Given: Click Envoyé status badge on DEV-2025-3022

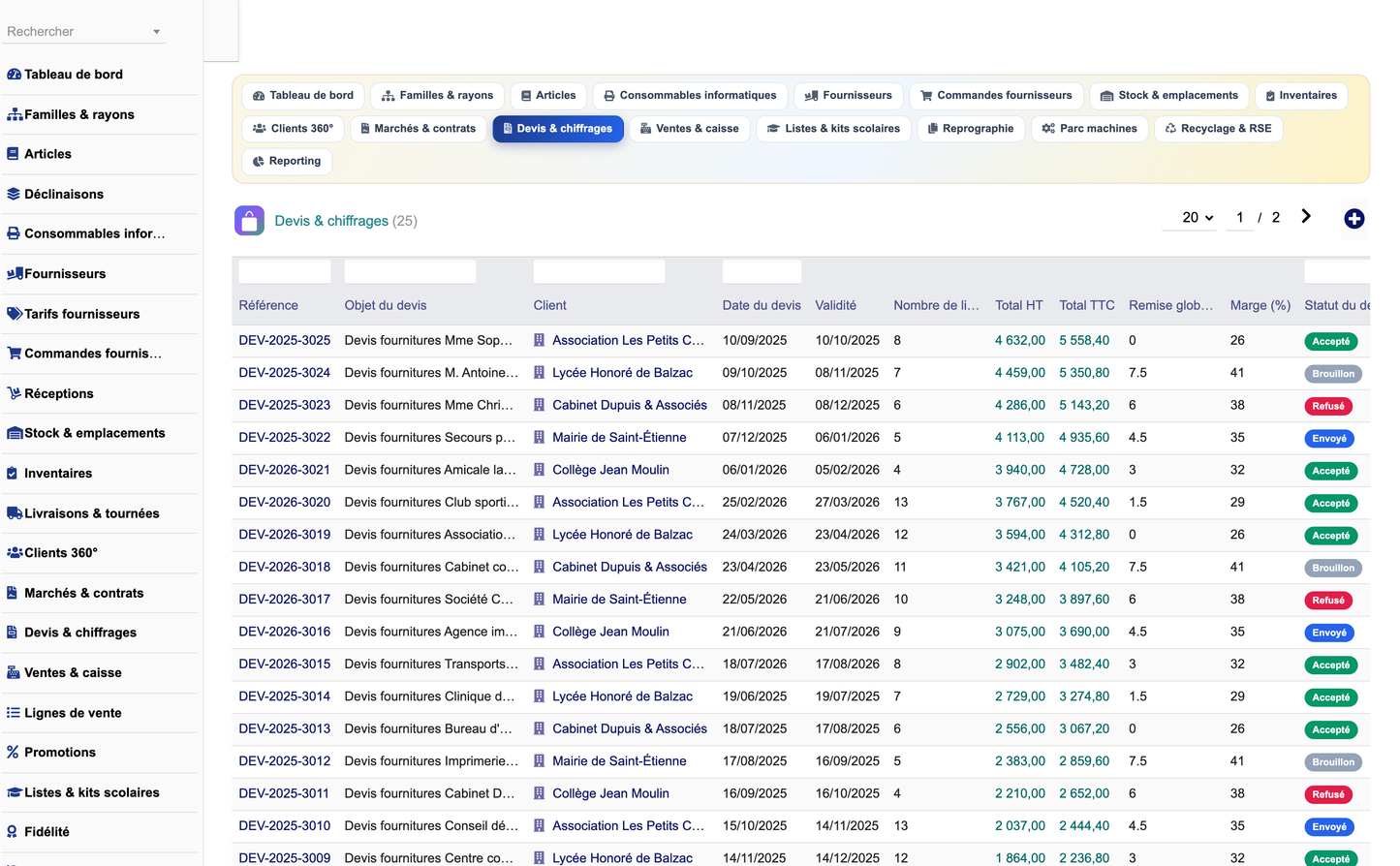Looking at the screenshot, I should [1329, 439].
